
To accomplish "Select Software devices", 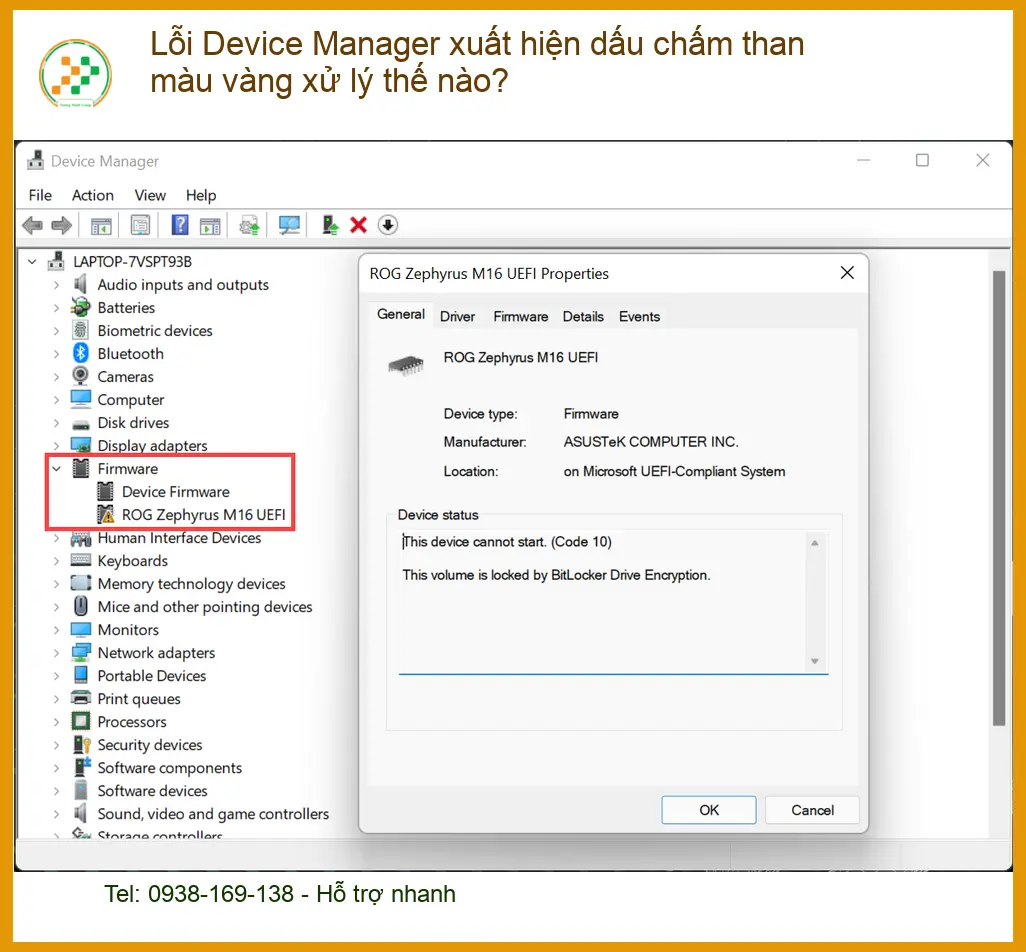I will tap(152, 791).
